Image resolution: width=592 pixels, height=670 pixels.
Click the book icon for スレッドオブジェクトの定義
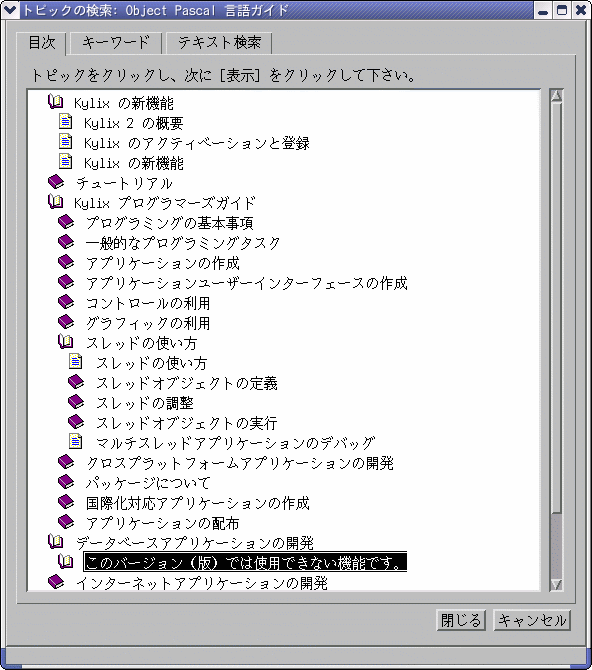click(76, 382)
